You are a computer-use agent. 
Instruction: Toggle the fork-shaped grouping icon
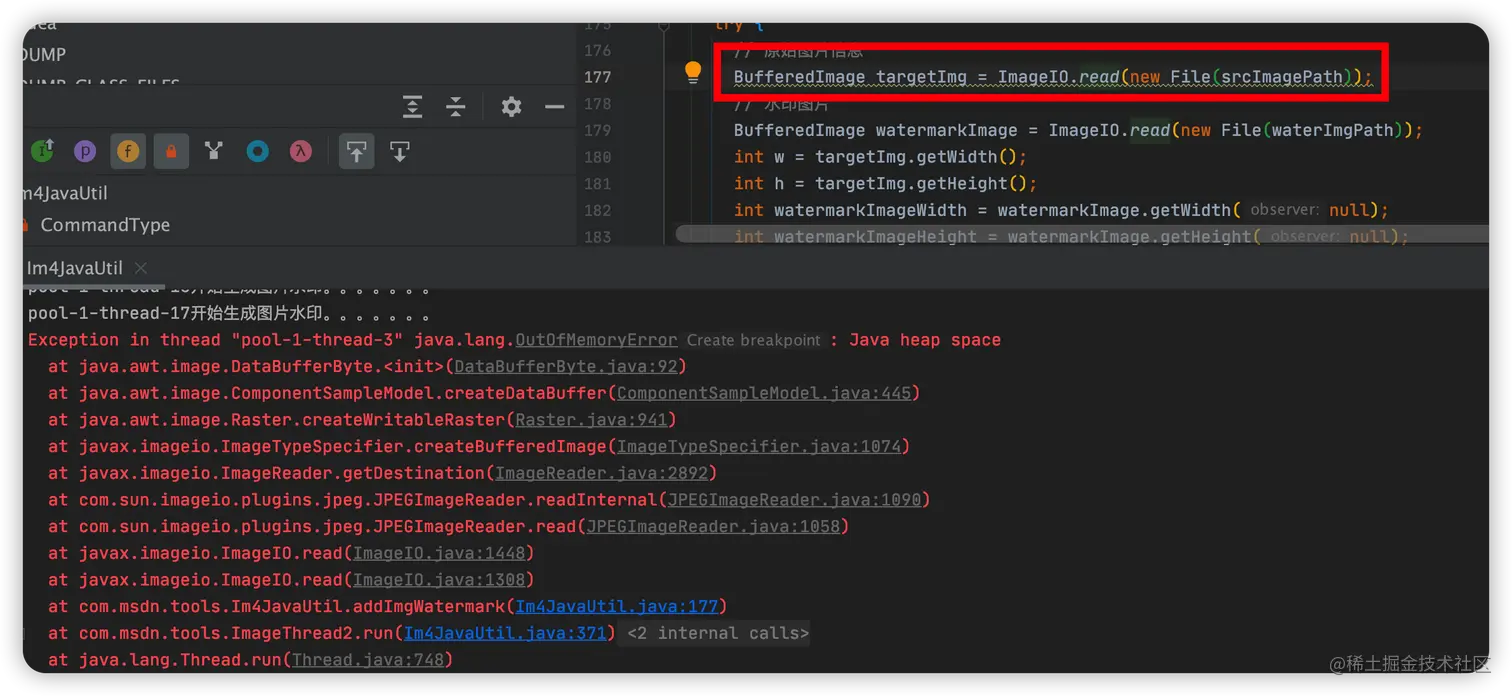(x=213, y=151)
